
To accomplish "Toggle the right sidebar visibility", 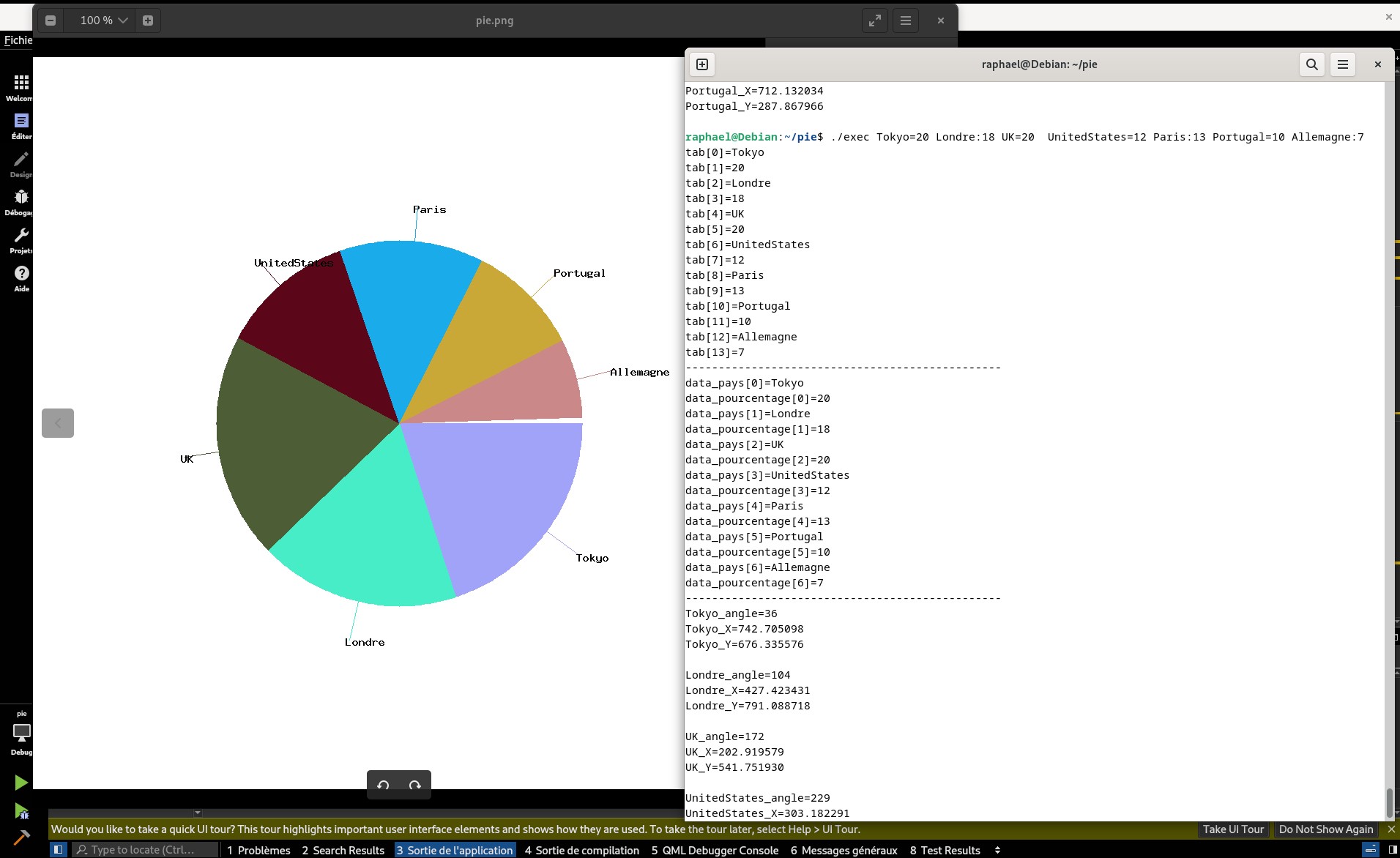I will coord(1392,850).
